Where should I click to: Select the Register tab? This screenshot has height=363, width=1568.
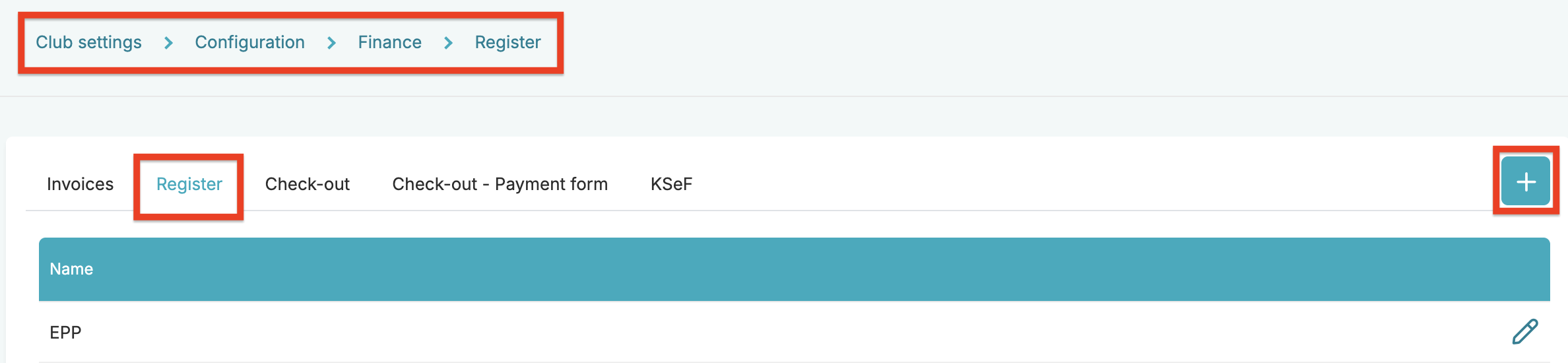189,184
